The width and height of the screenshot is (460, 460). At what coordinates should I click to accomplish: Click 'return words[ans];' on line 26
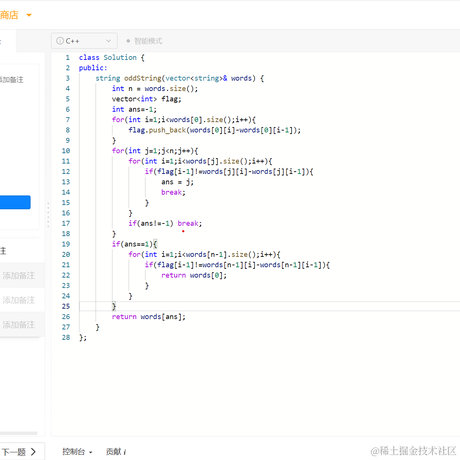(149, 317)
